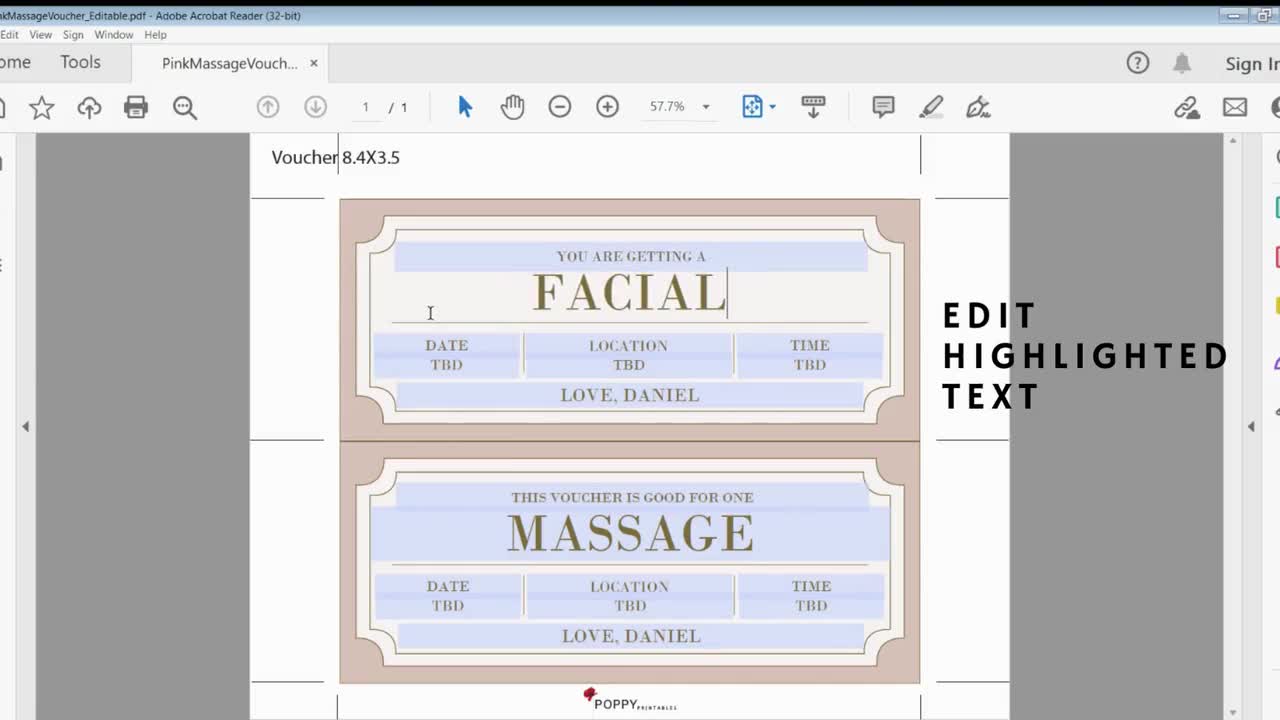Edit bottom voucher LOVE, DANIEL field

click(631, 636)
